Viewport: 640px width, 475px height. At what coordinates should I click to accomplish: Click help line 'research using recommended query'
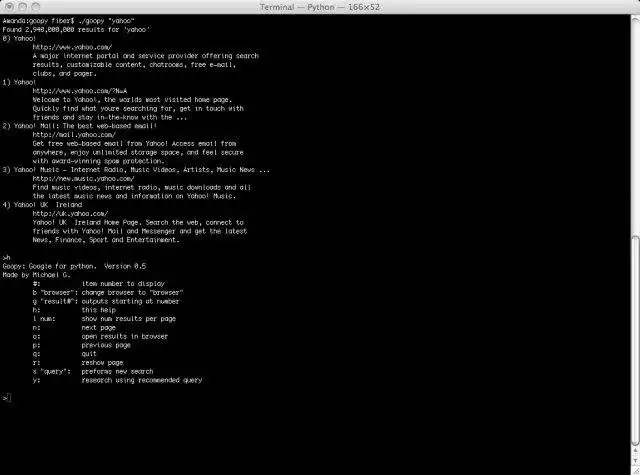[142, 380]
